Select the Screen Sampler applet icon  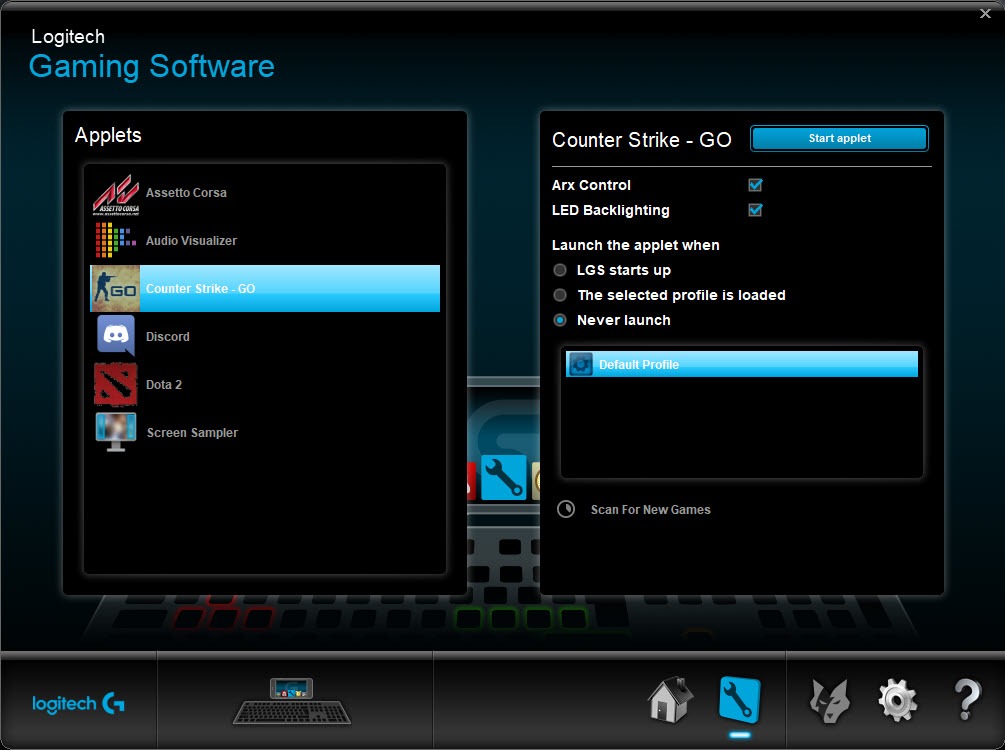coord(116,431)
